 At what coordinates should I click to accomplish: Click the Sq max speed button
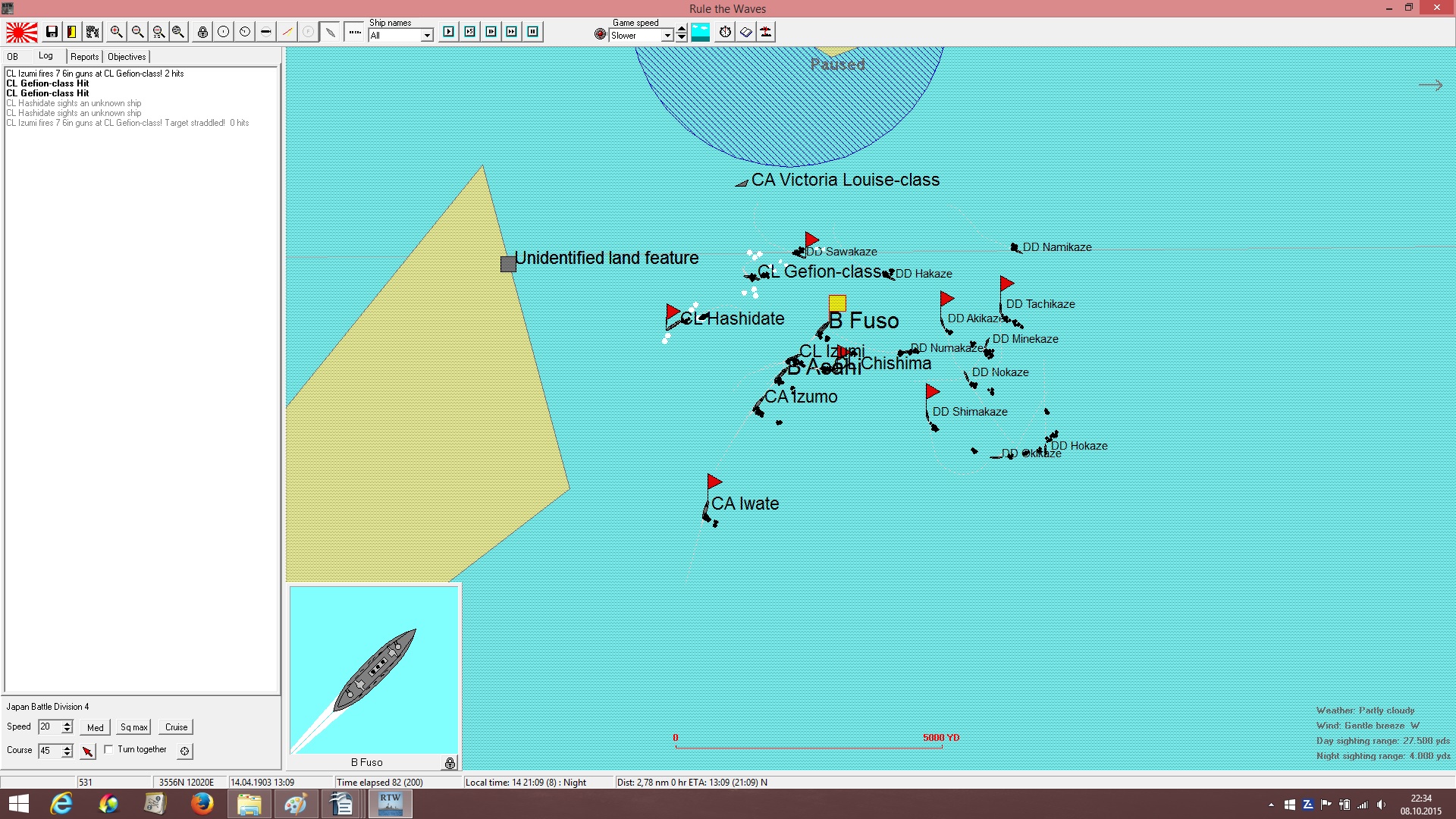134,727
